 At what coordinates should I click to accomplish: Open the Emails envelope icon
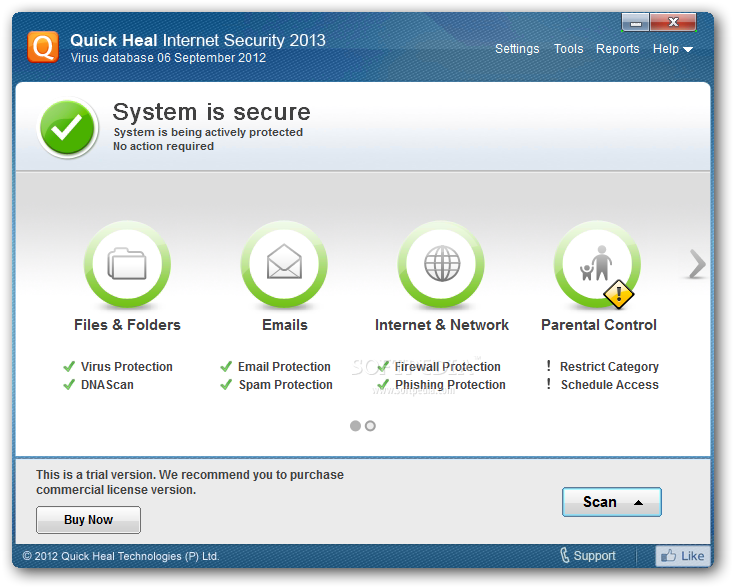click(284, 264)
